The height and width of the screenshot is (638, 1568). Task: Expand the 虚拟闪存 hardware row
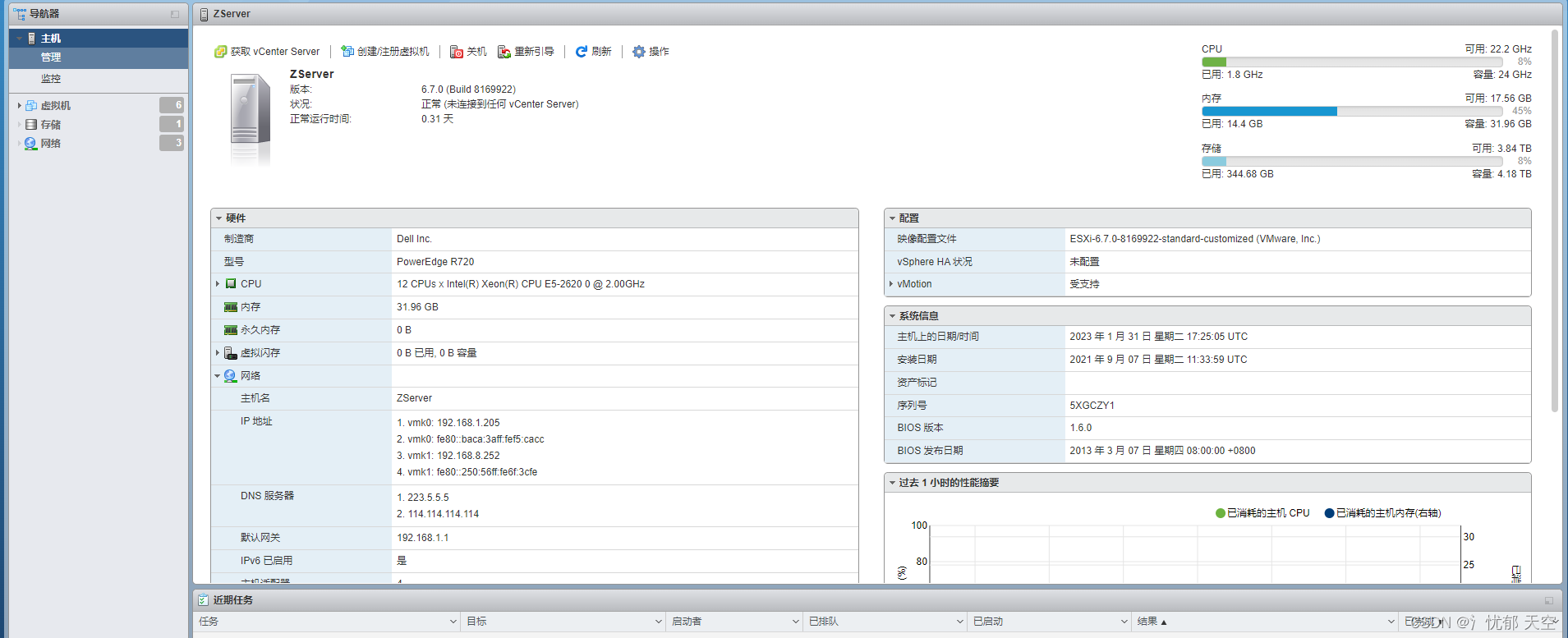[x=218, y=353]
